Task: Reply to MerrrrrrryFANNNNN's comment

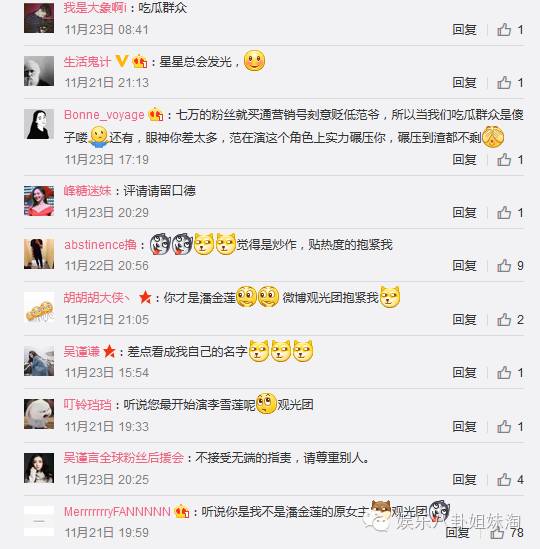Action: (457, 533)
